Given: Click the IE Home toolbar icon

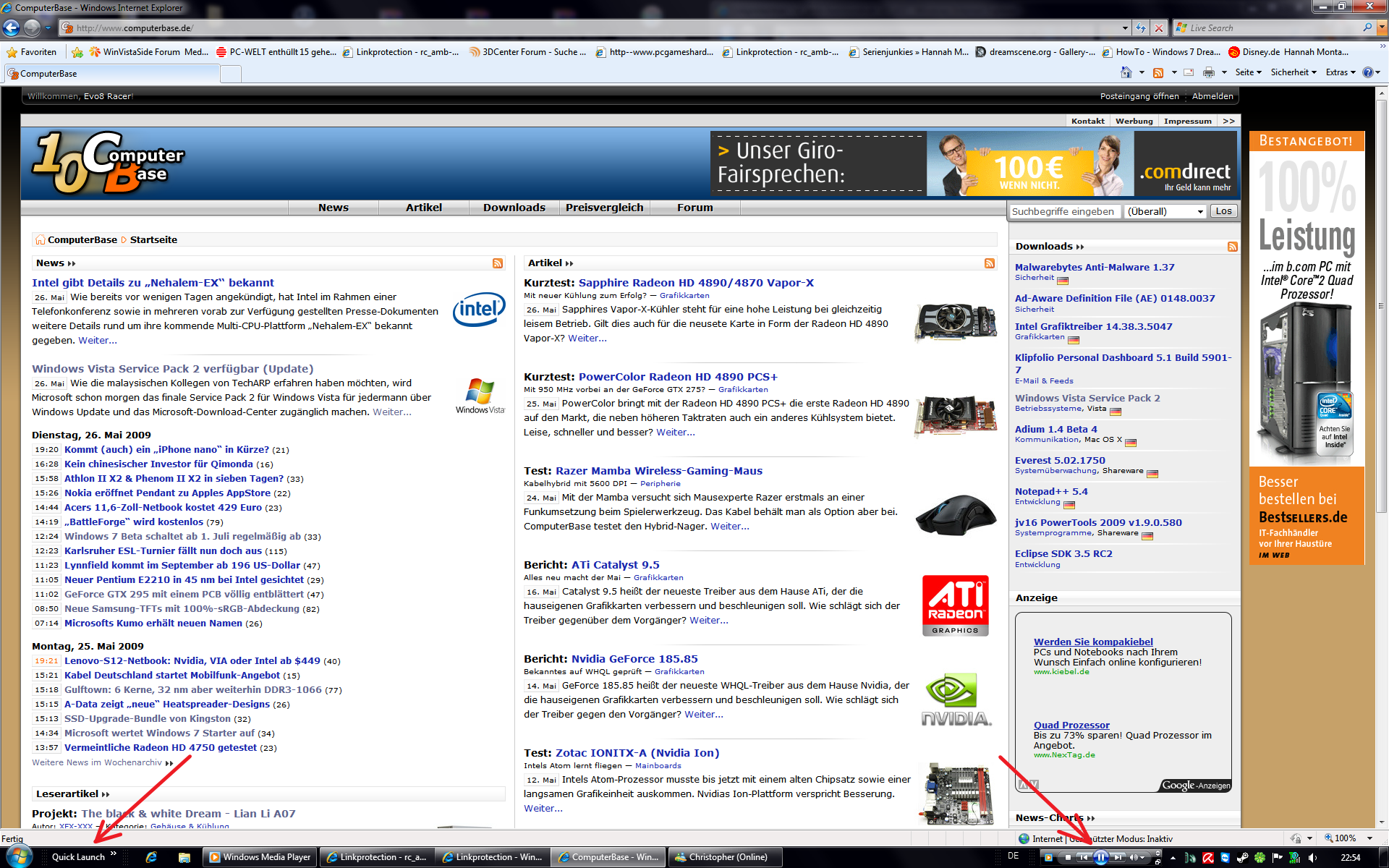Looking at the screenshot, I should pyautogui.click(x=1126, y=72).
